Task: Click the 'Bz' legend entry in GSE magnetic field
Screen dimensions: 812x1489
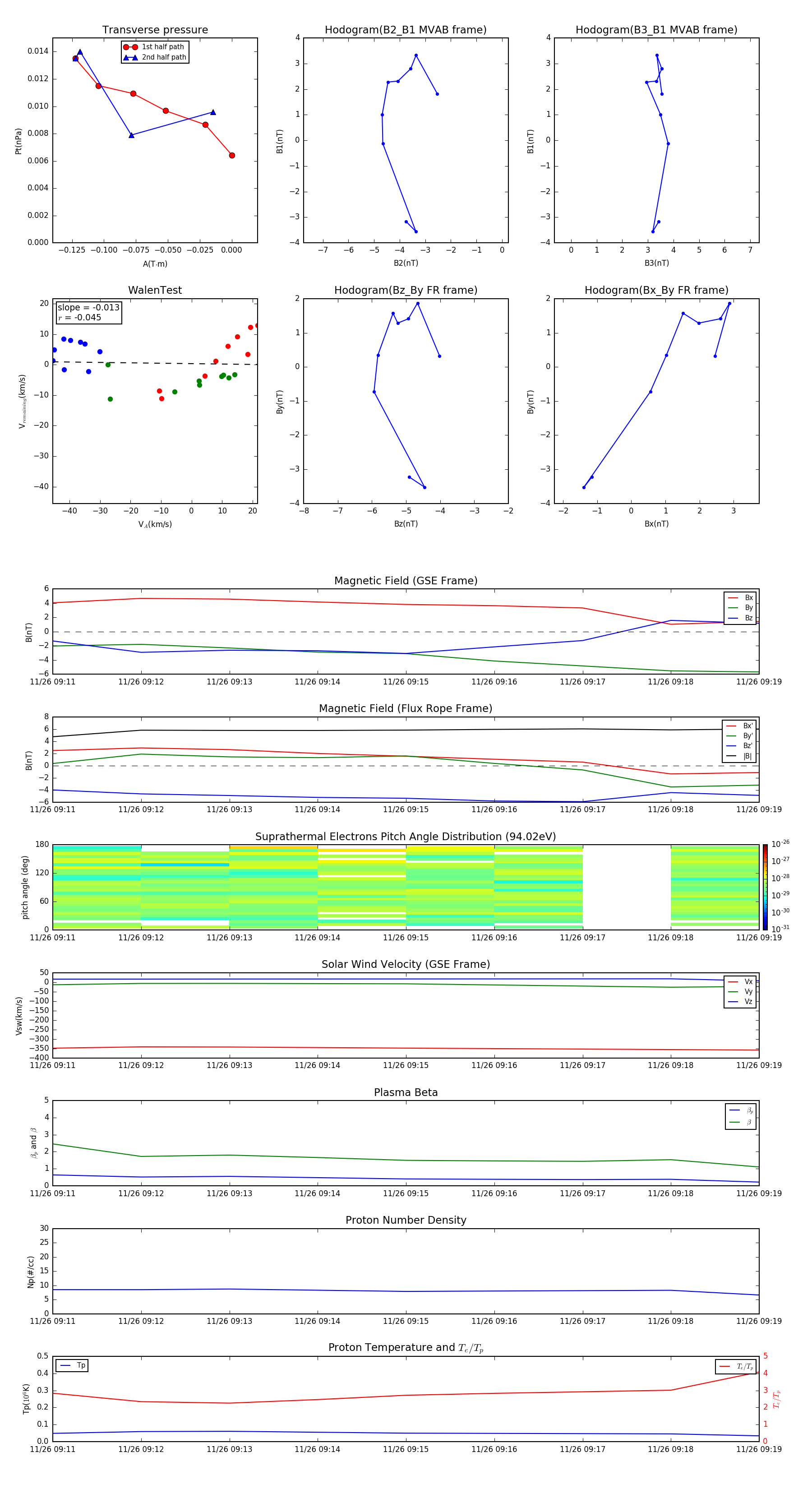Action: [x=740, y=618]
